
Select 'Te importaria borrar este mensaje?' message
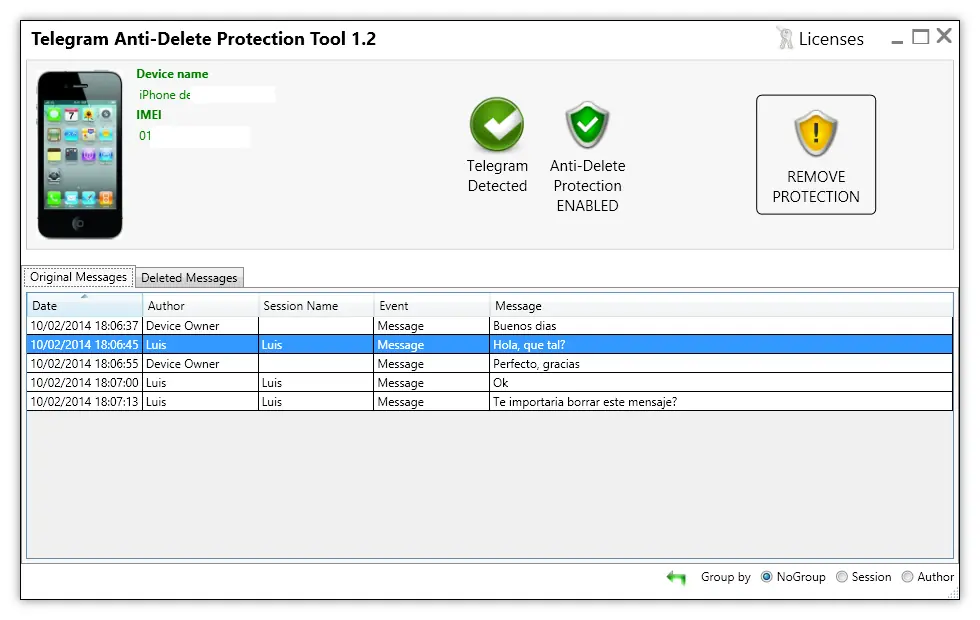click(585, 402)
